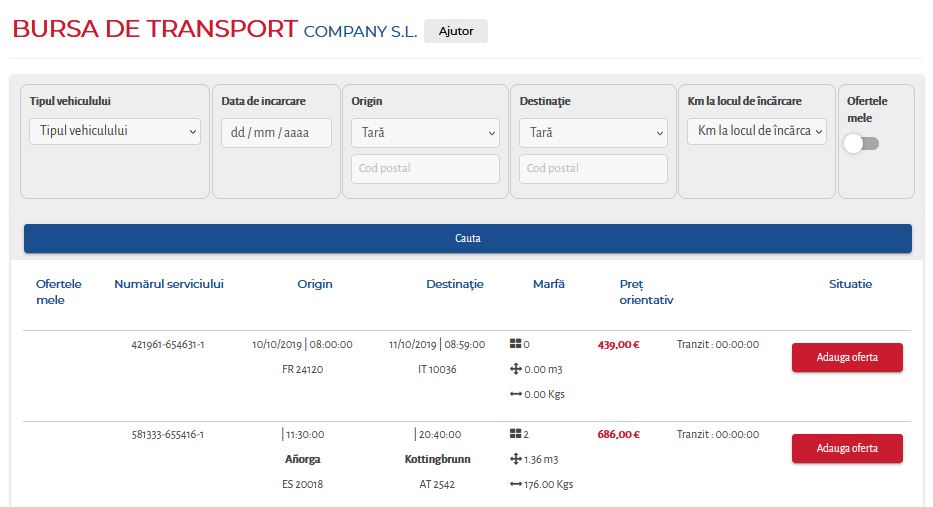Click the pallets icon in row 581333-655416-1
Image resolution: width=933 pixels, height=507 pixels.
pyautogui.click(x=515, y=434)
